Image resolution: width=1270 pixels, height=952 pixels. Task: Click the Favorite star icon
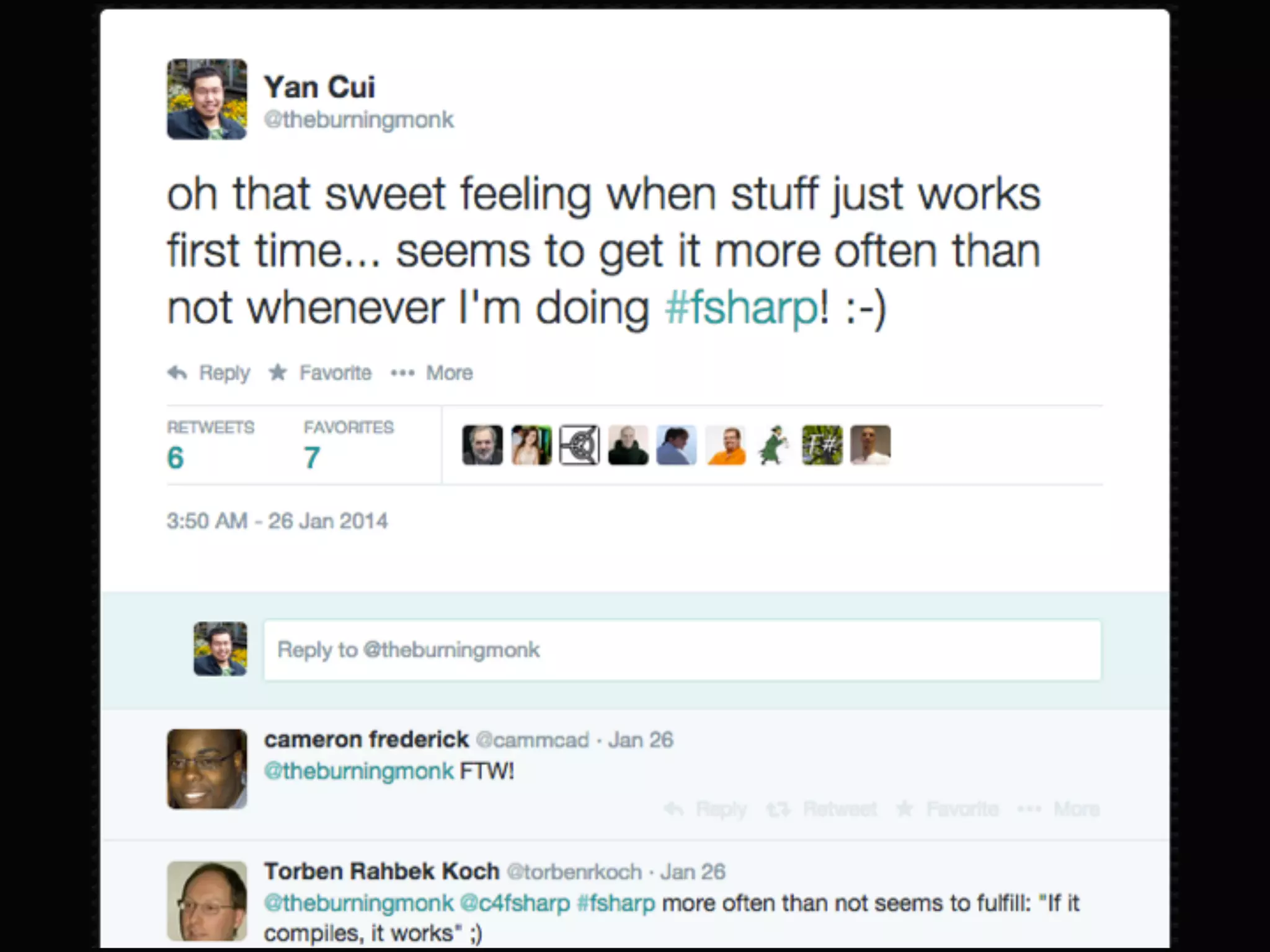click(x=278, y=372)
